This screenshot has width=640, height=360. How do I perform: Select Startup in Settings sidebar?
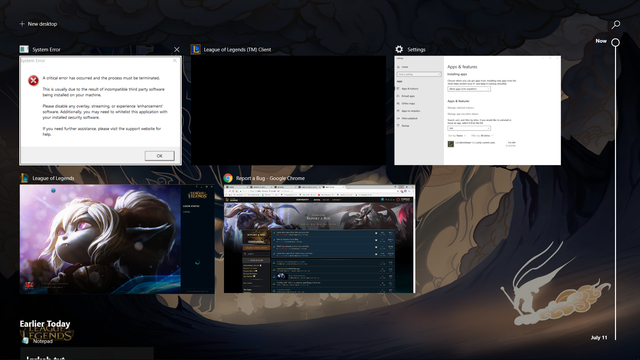click(x=404, y=126)
